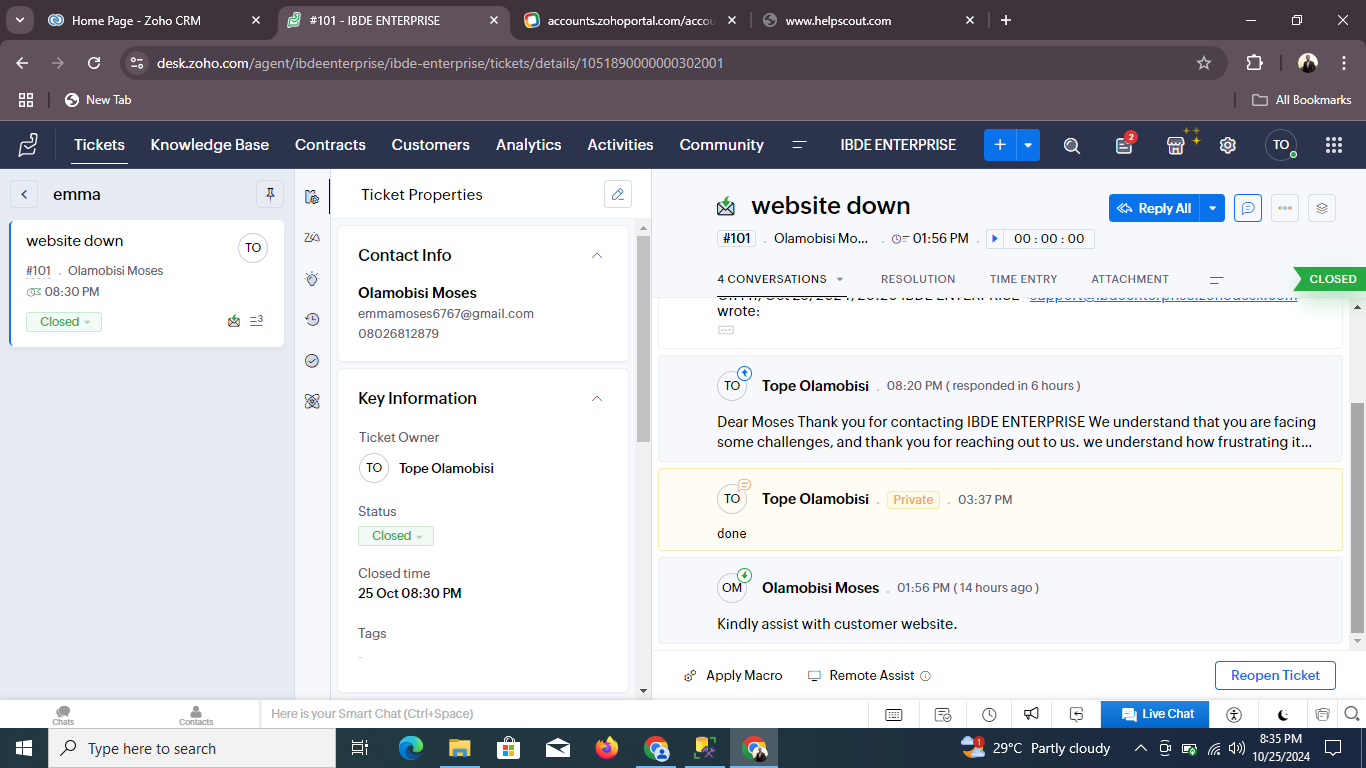Image resolution: width=1366 pixels, height=768 pixels.
Task: Open the Tickets module
Action: click(99, 145)
